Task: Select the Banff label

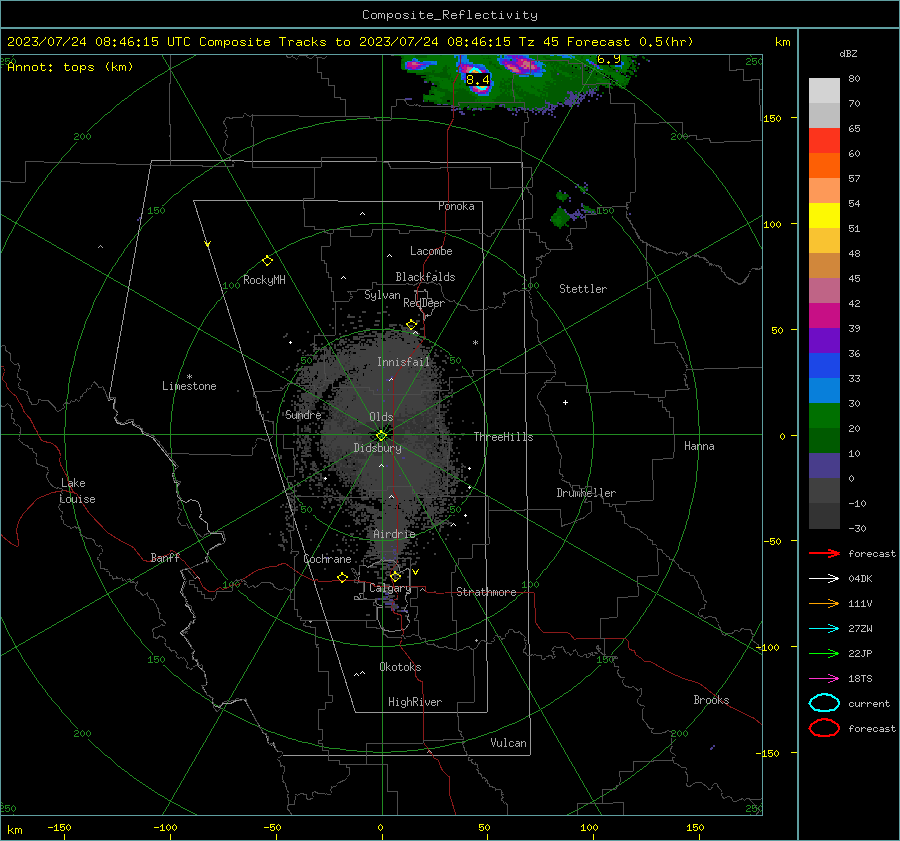Action: tap(165, 557)
